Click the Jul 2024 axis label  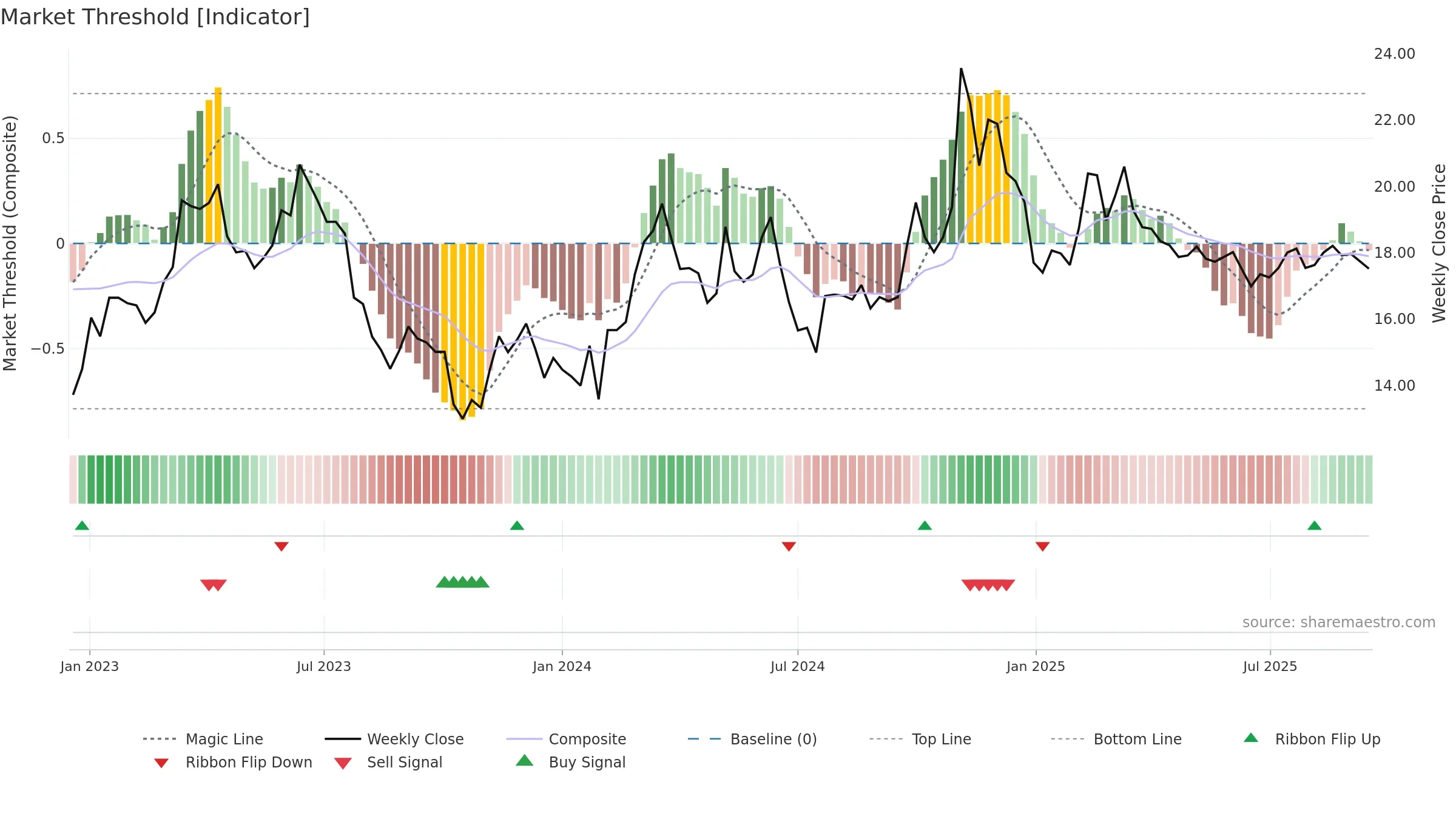[x=798, y=666]
